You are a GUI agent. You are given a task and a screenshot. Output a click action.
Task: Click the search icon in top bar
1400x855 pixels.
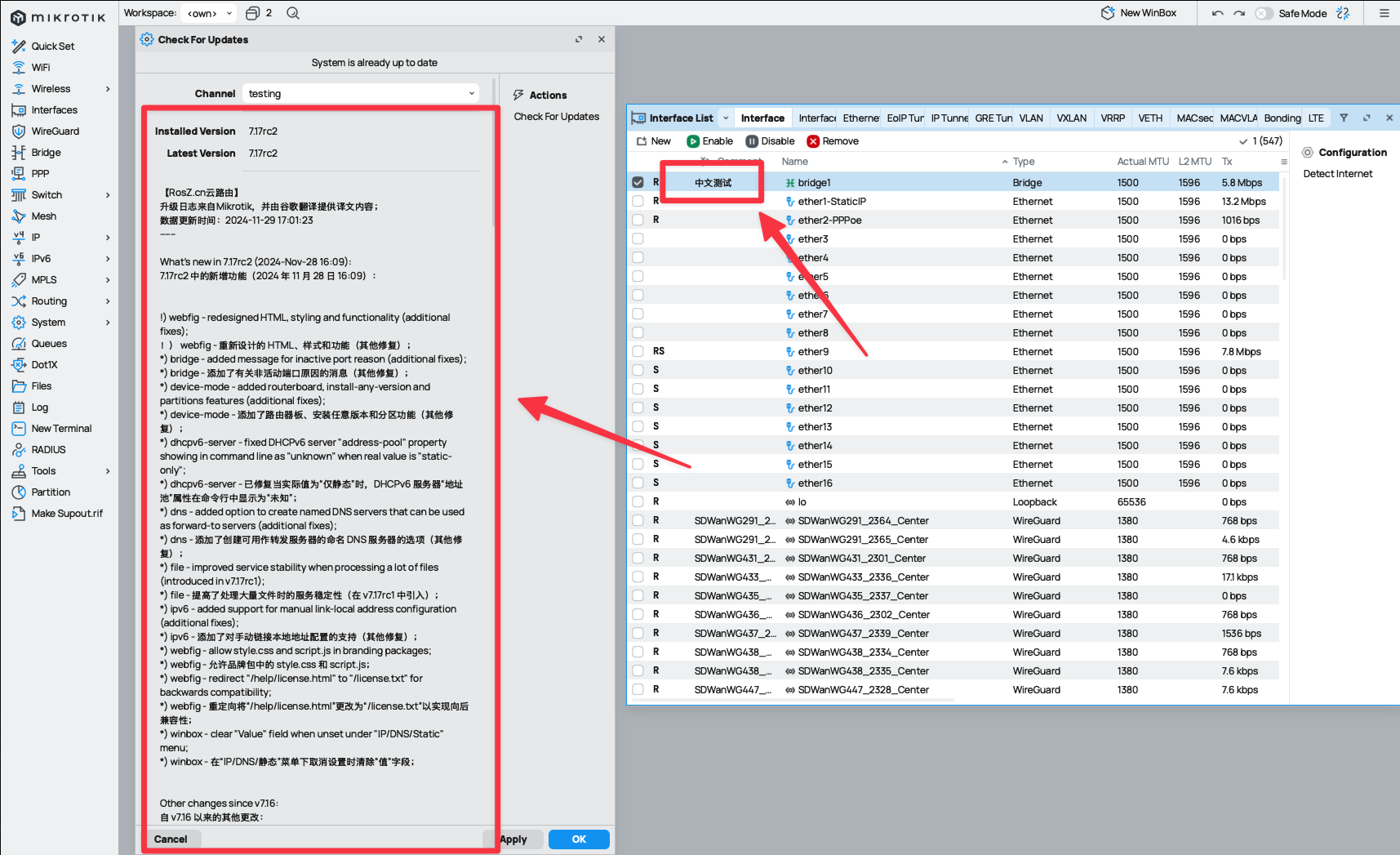point(293,13)
